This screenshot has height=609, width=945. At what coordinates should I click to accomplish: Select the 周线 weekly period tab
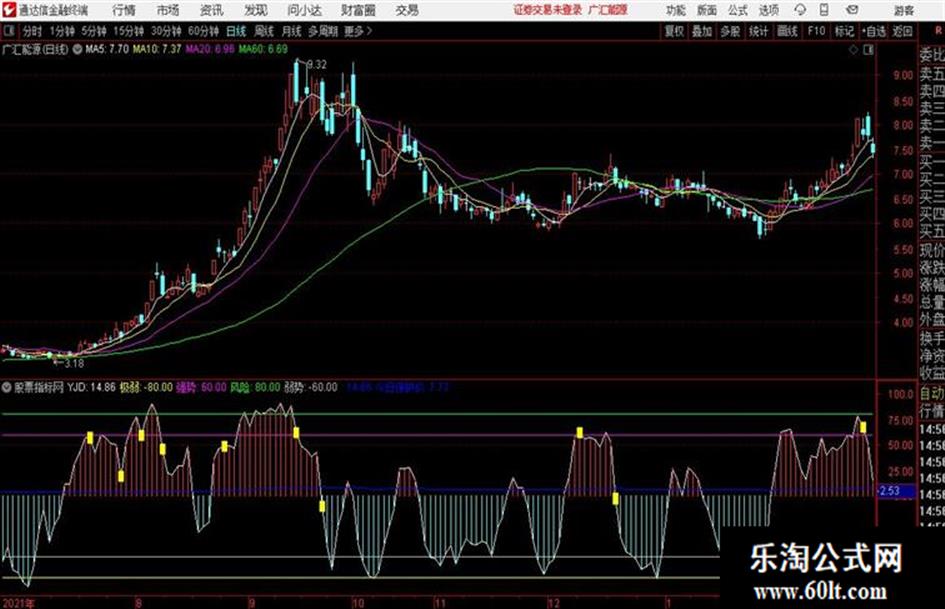click(265, 31)
